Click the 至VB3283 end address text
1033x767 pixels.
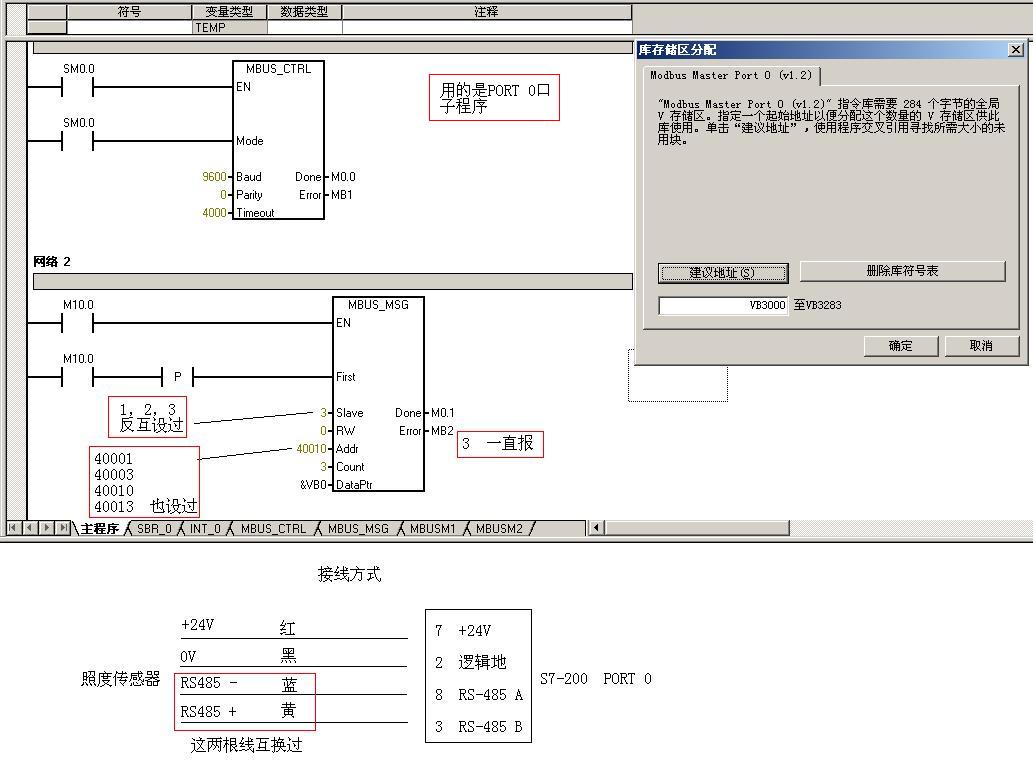point(818,305)
